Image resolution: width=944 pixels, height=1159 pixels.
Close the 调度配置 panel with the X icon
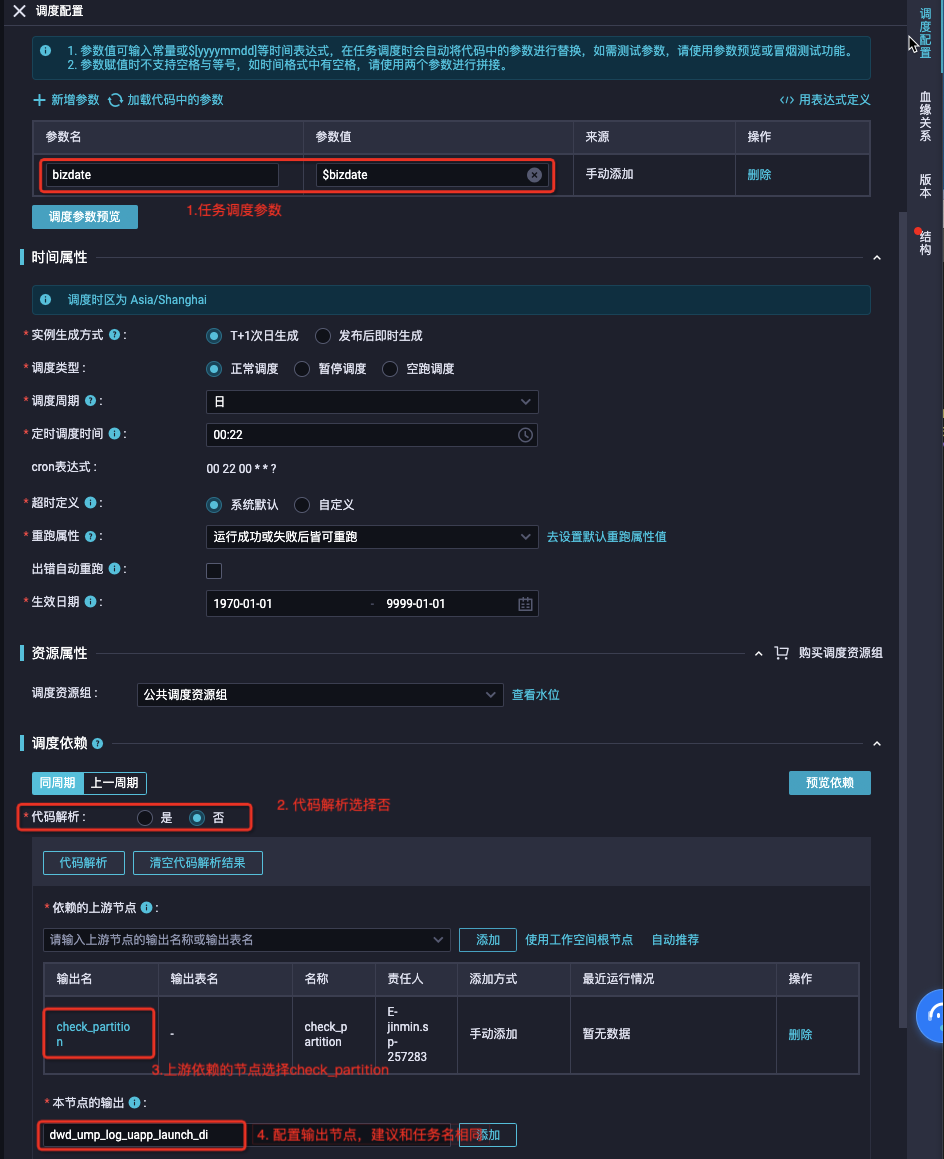(x=19, y=11)
